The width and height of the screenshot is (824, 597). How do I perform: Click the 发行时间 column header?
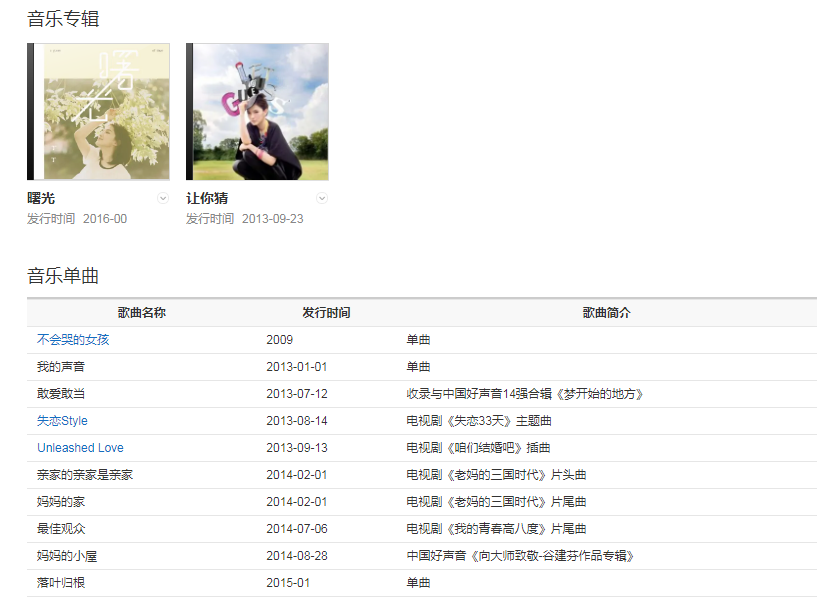(326, 313)
